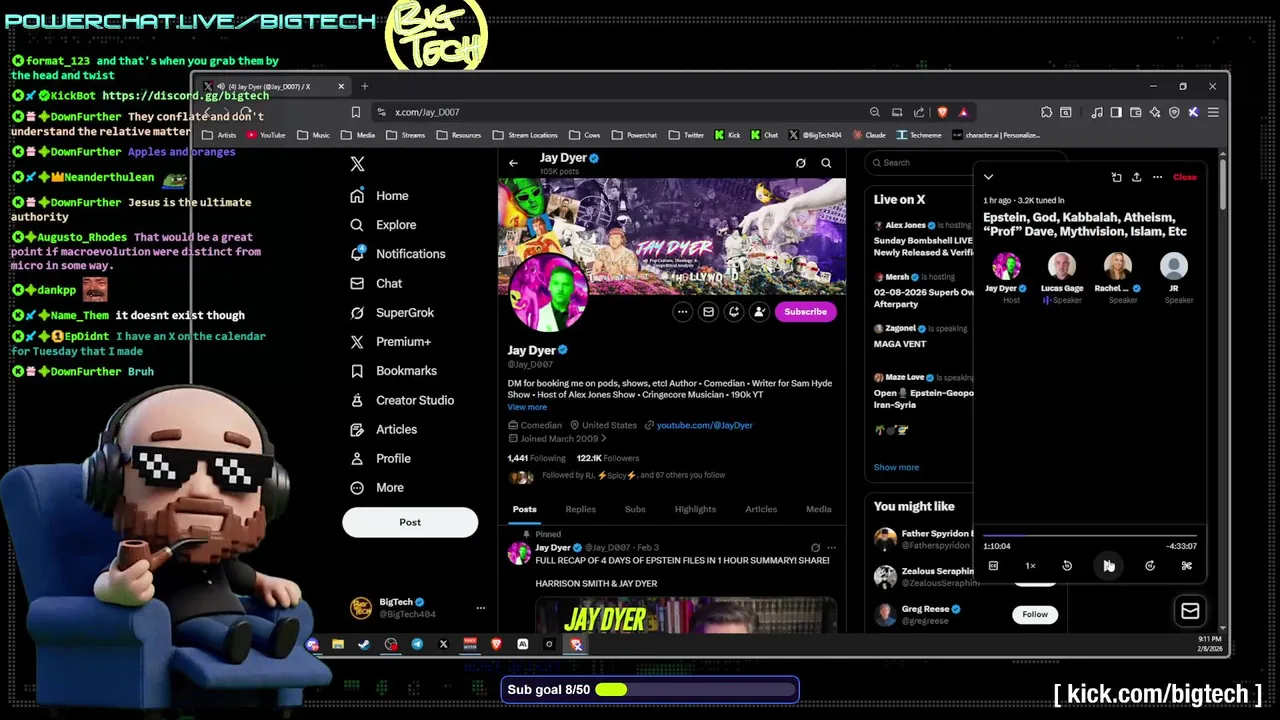Switch to the Media tab
The image size is (1280, 720).
(818, 509)
